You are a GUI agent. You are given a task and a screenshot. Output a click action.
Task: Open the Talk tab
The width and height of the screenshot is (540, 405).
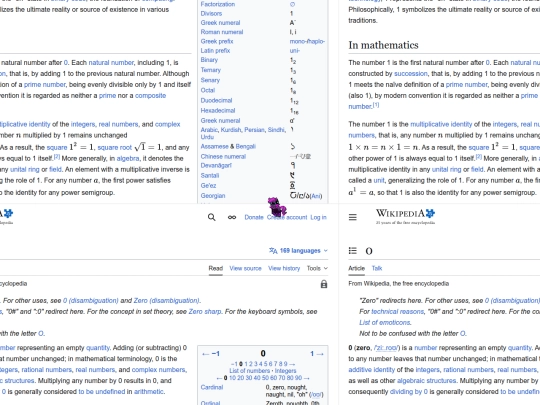click(377, 268)
